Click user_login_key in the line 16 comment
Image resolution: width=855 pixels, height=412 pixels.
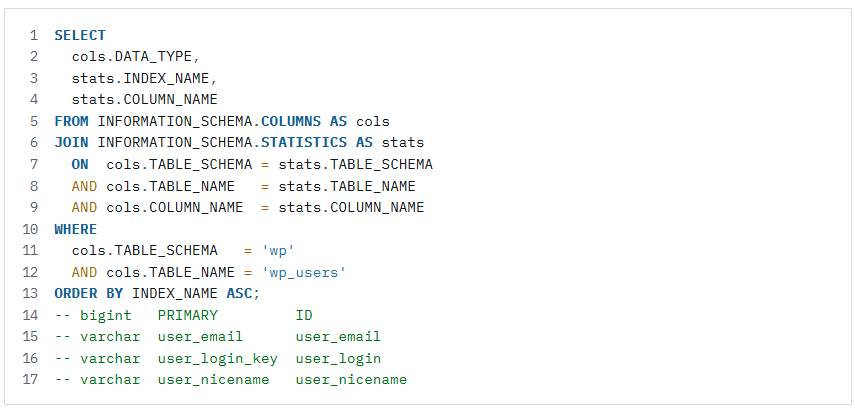coord(218,359)
